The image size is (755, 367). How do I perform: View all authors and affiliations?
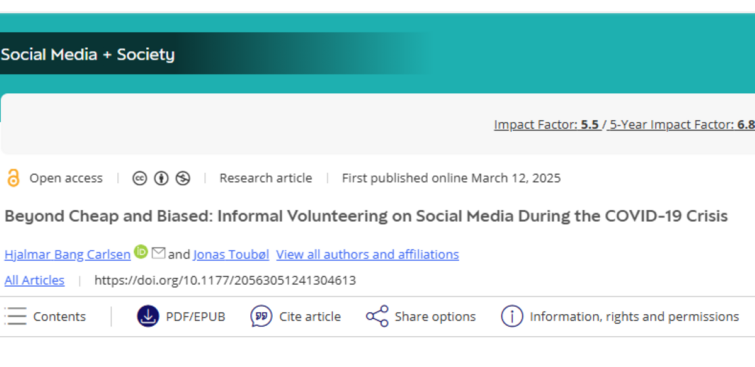click(367, 254)
